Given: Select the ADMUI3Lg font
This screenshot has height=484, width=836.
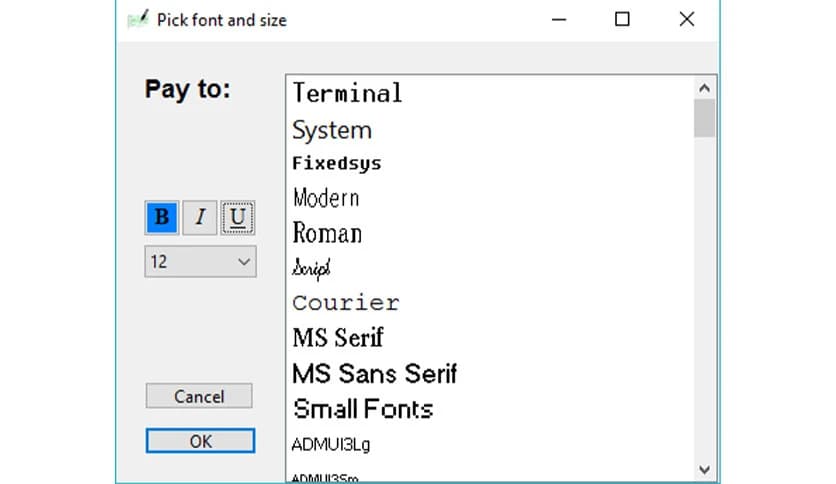Looking at the screenshot, I should click(331, 444).
